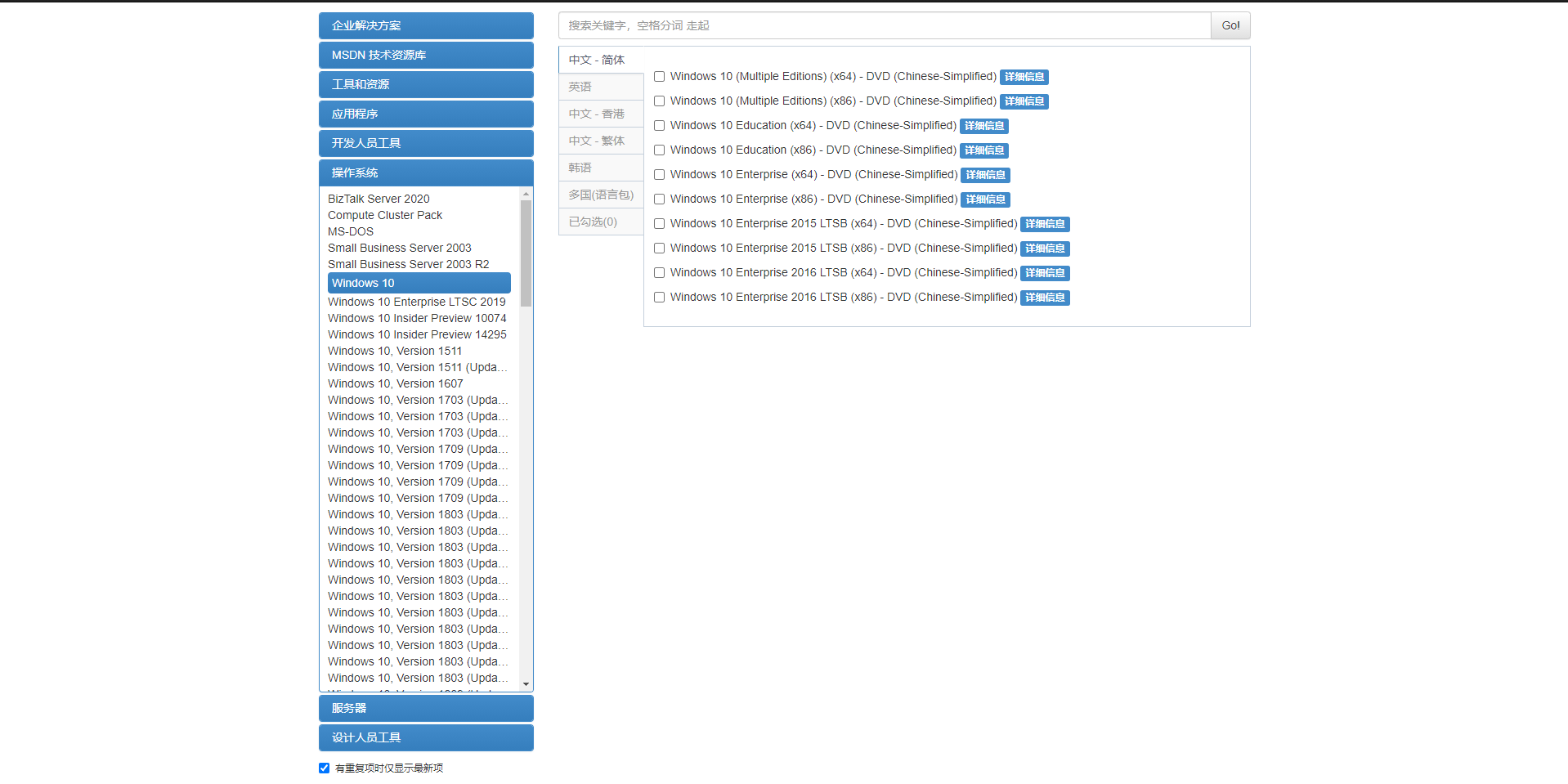Select BizTalk Server 2020 in list
Image resolution: width=1568 pixels, height=784 pixels.
click(x=379, y=199)
